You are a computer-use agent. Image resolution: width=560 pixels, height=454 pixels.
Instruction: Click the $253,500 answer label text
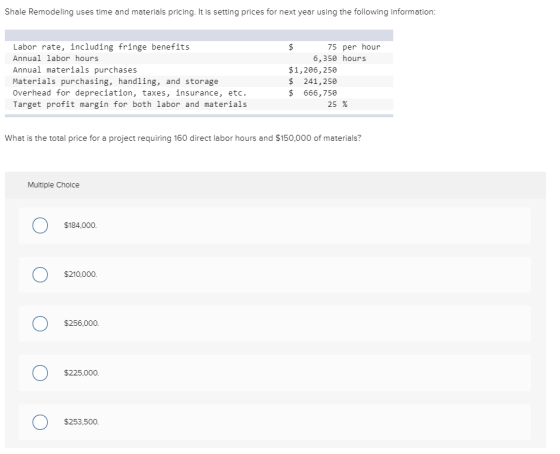(x=81, y=422)
